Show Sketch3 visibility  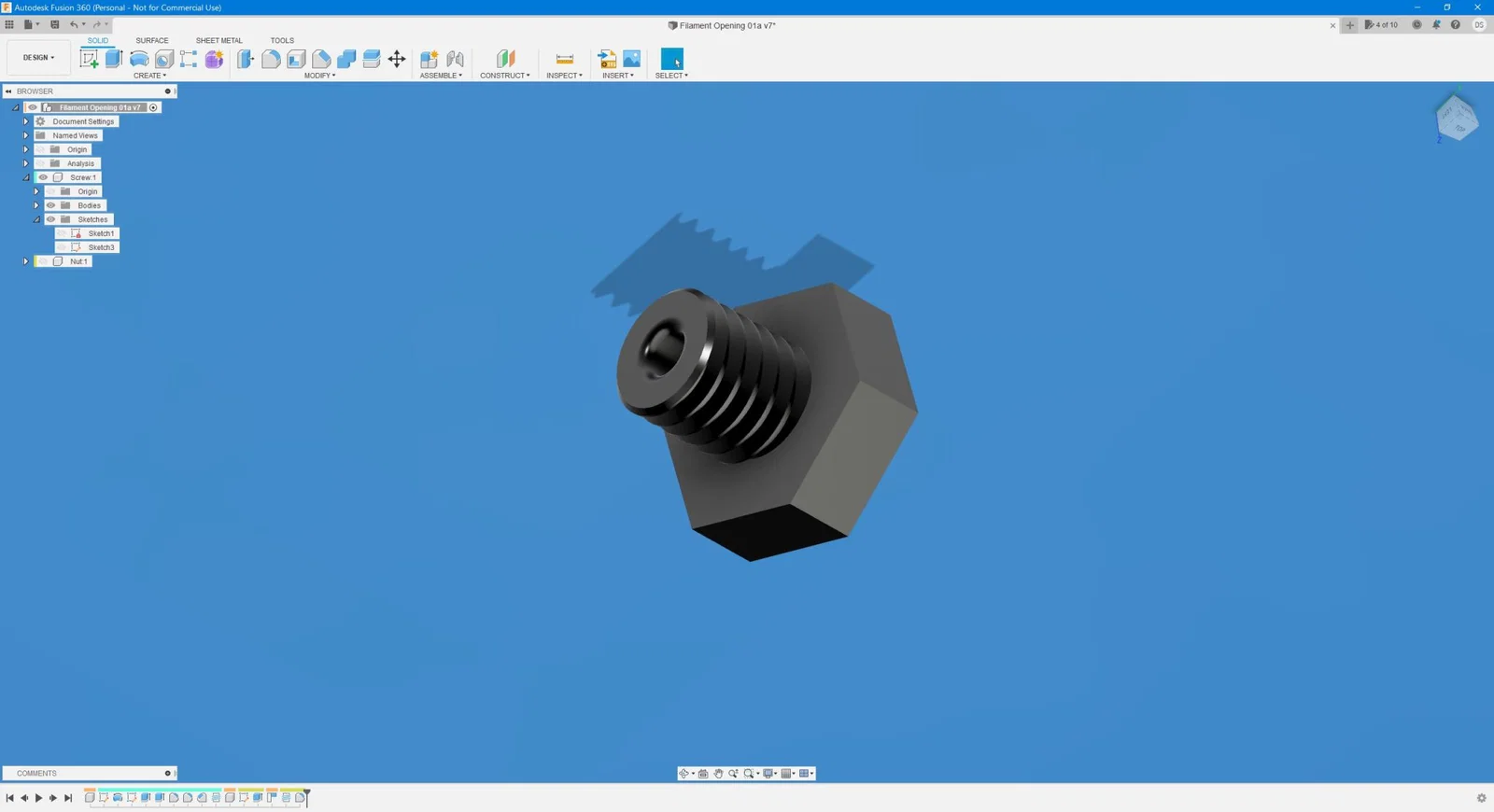click(62, 247)
